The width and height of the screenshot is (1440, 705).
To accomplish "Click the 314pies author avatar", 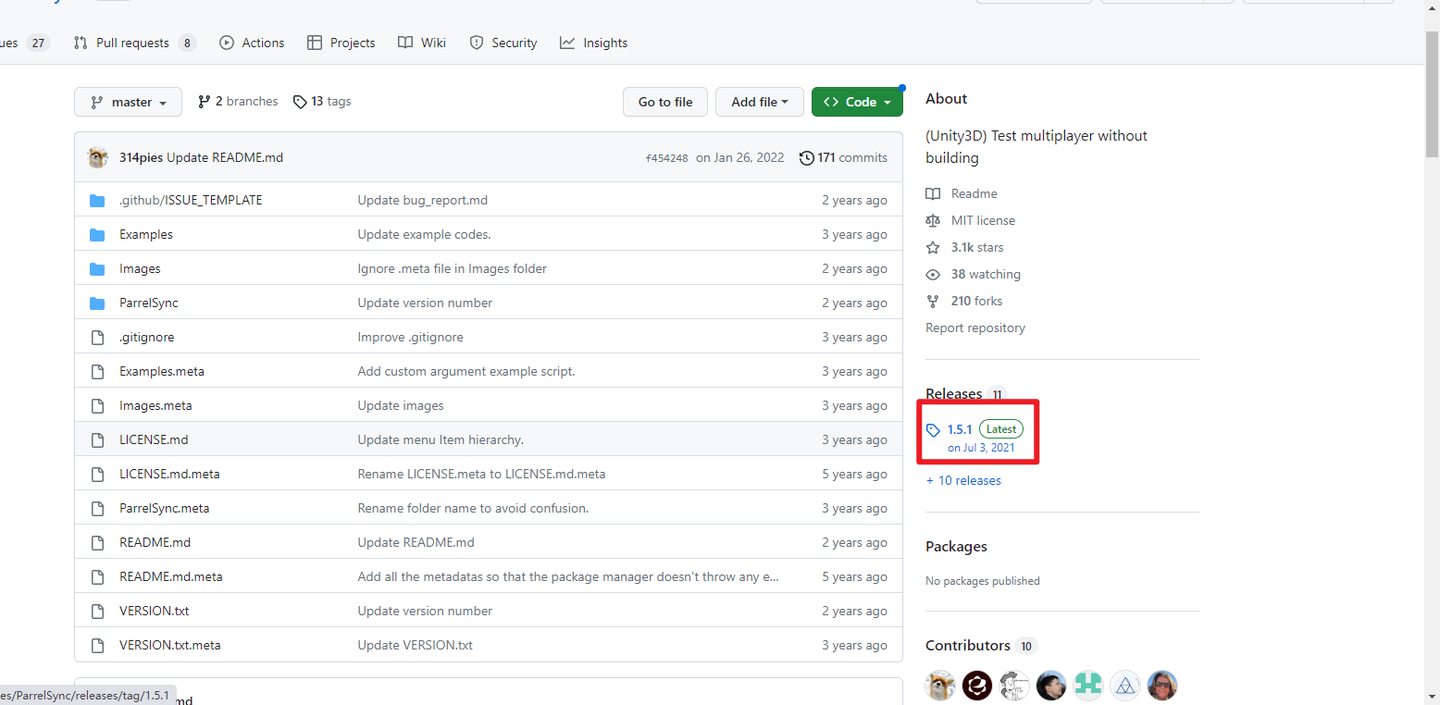I will (x=98, y=157).
